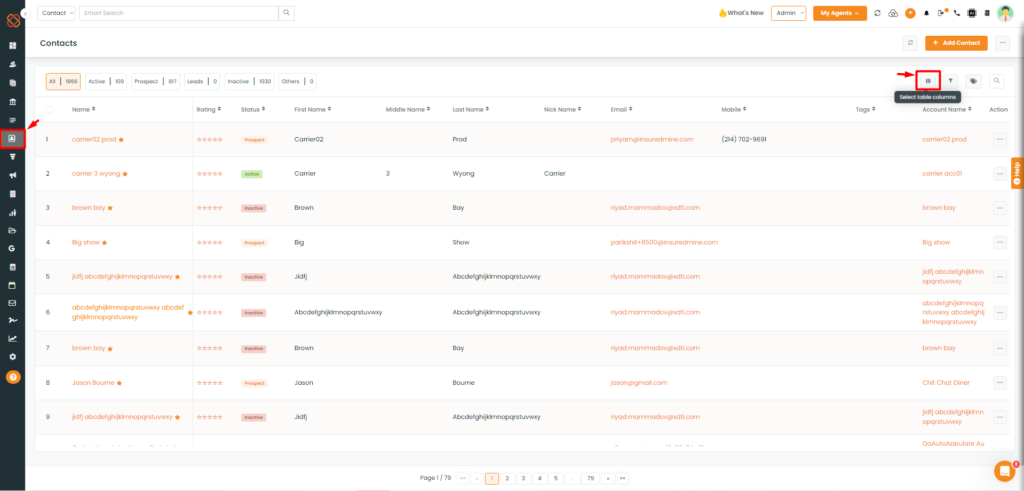This screenshot has width=1024, height=491.
Task: Open the envelope mail sidebar icon
Action: click(12, 303)
